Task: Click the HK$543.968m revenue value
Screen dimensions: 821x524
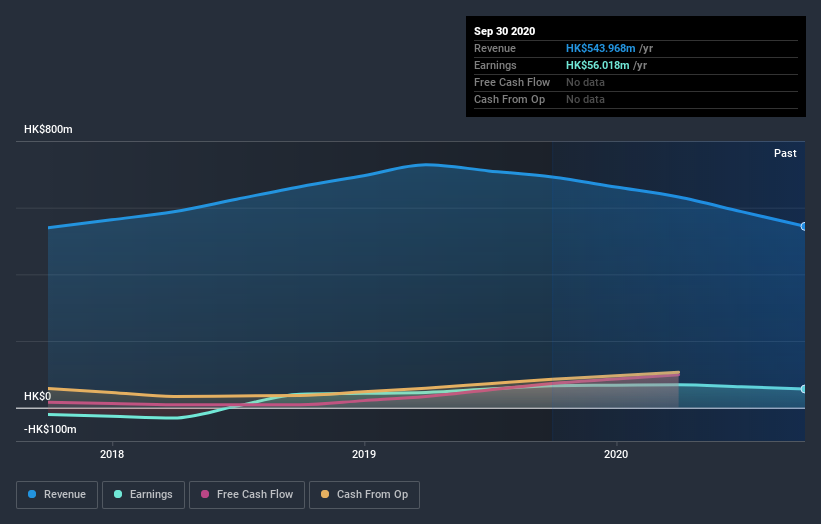Action: coord(601,48)
